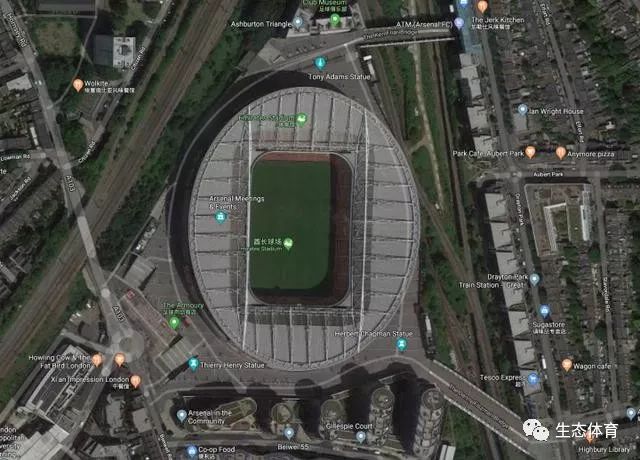This screenshot has height=460, width=640.
Task: Select the Thierry Henry Statue marker
Action: tap(193, 363)
